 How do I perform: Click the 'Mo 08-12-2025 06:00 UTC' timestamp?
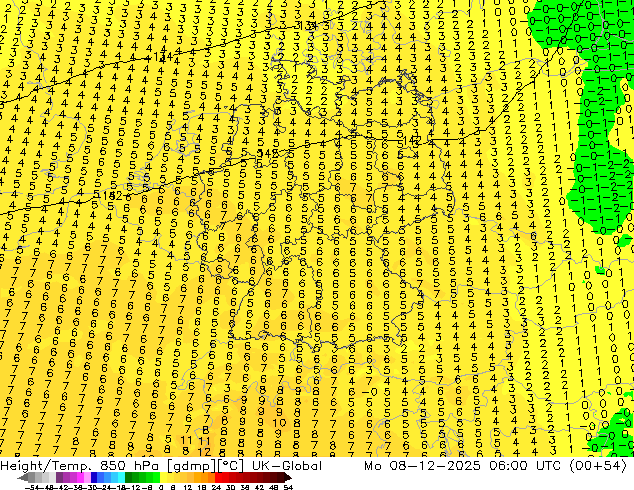[x=464, y=466]
